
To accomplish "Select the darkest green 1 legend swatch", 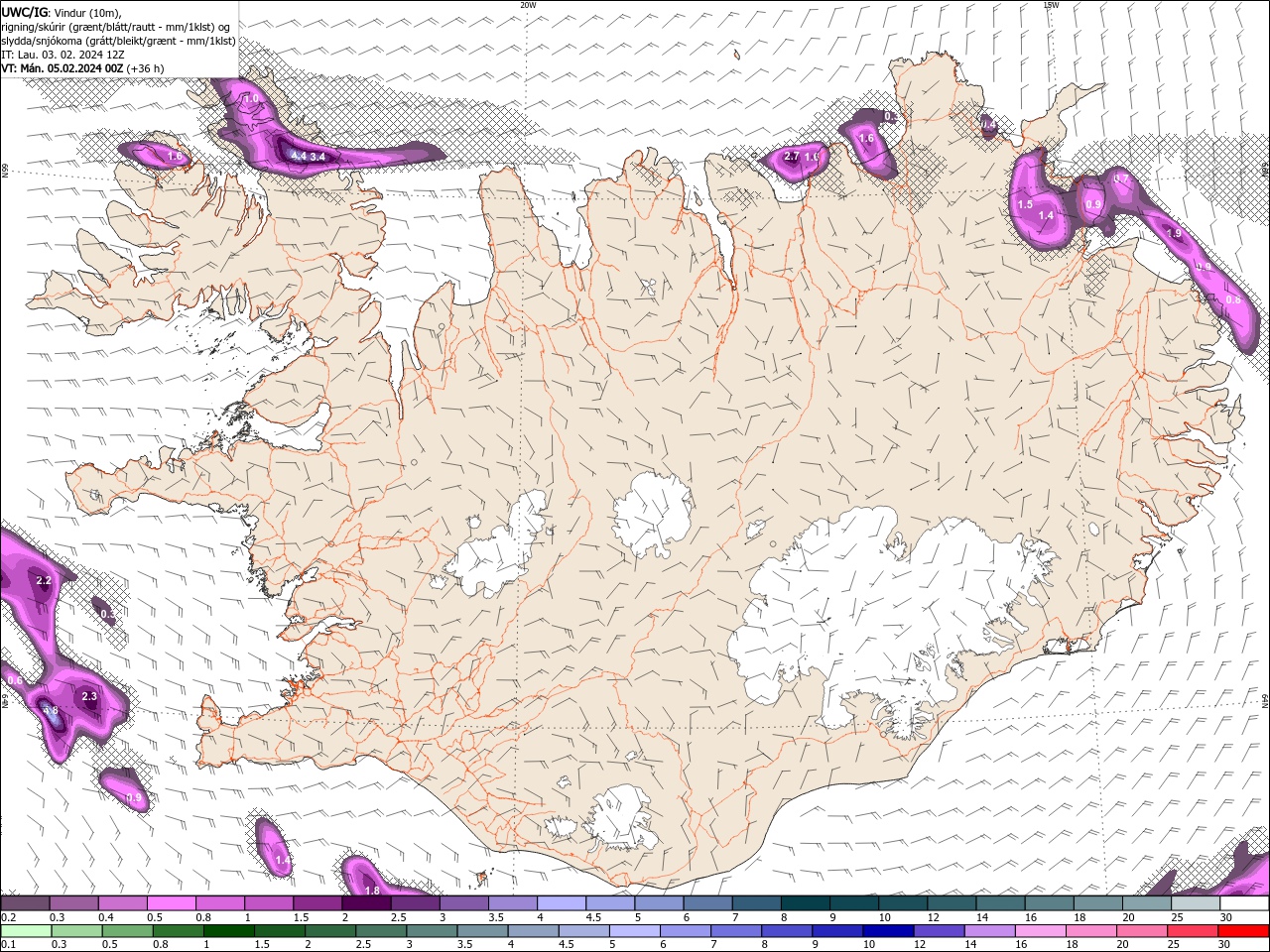I will tap(228, 931).
